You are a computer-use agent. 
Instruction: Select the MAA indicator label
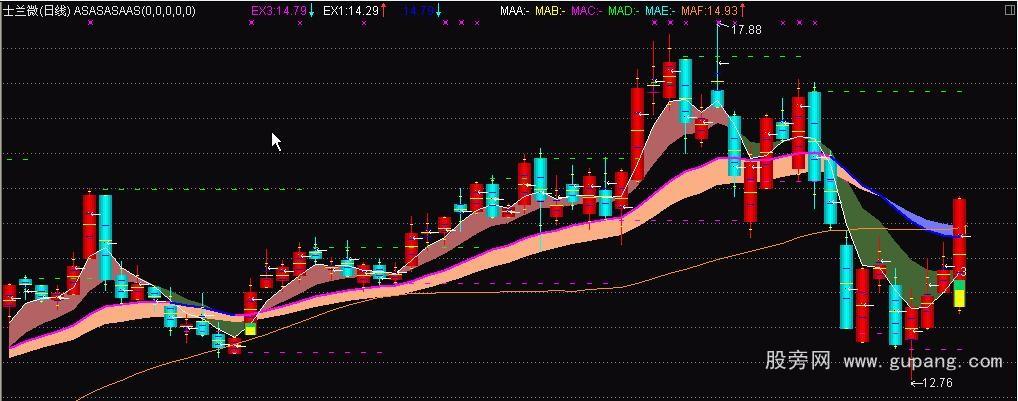[x=514, y=10]
